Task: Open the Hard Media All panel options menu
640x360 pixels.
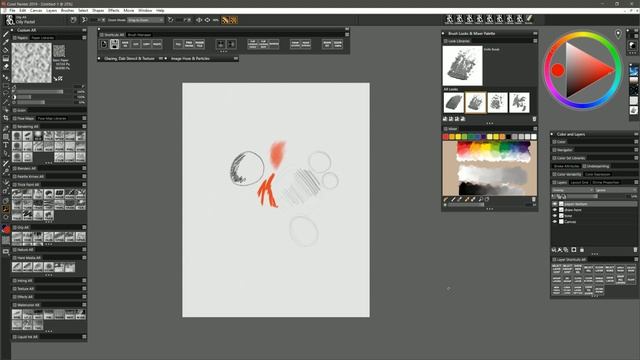Action: [84, 258]
